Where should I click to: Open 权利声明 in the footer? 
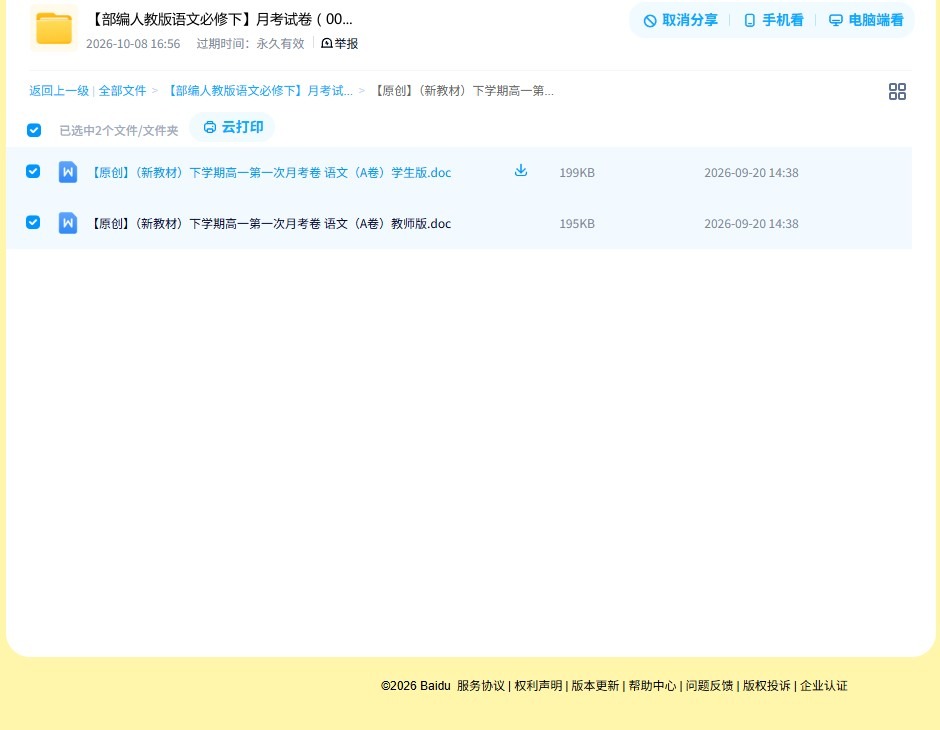pos(538,686)
